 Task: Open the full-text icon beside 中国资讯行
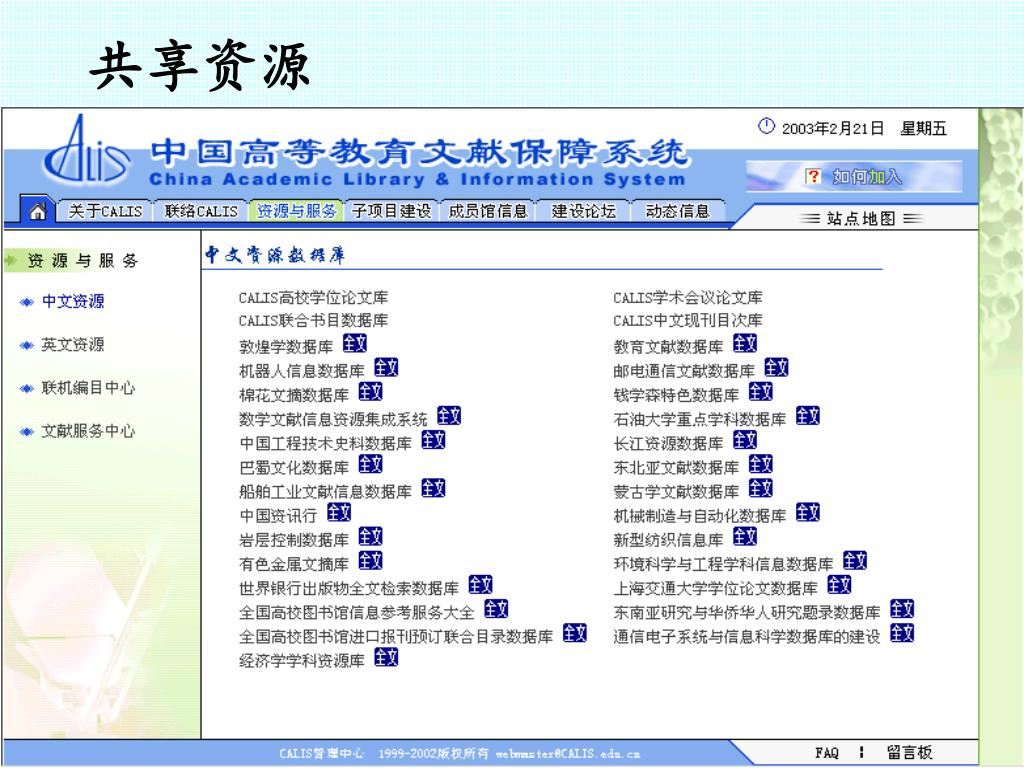click(339, 513)
